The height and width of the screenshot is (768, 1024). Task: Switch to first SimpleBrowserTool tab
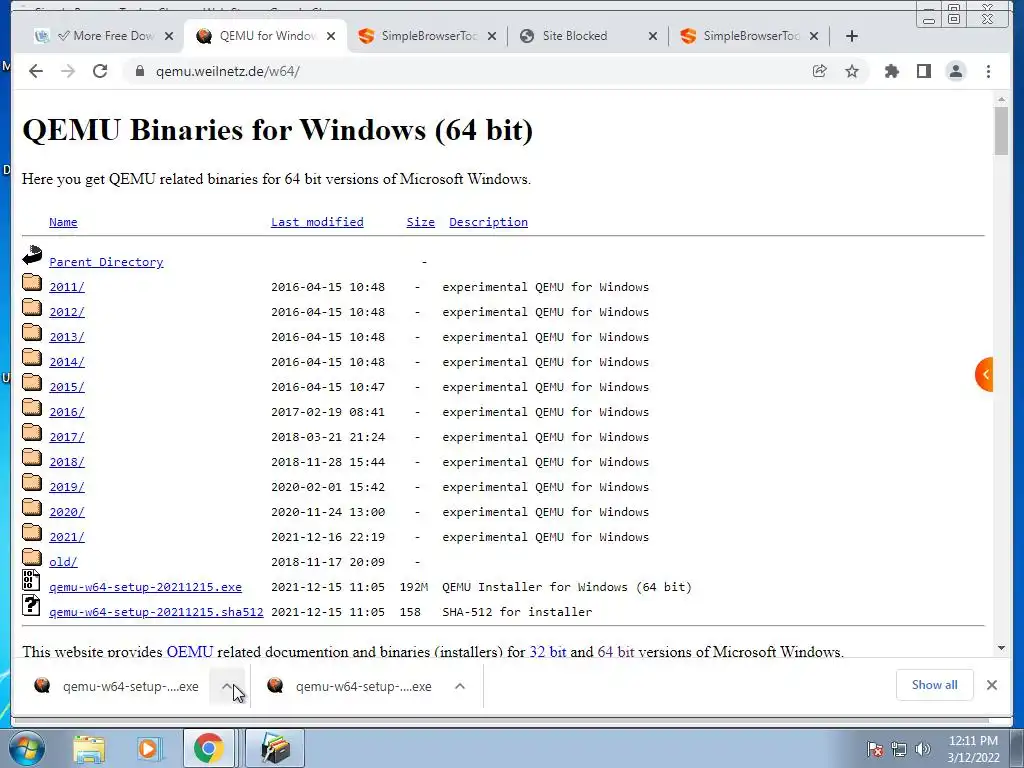tap(428, 36)
